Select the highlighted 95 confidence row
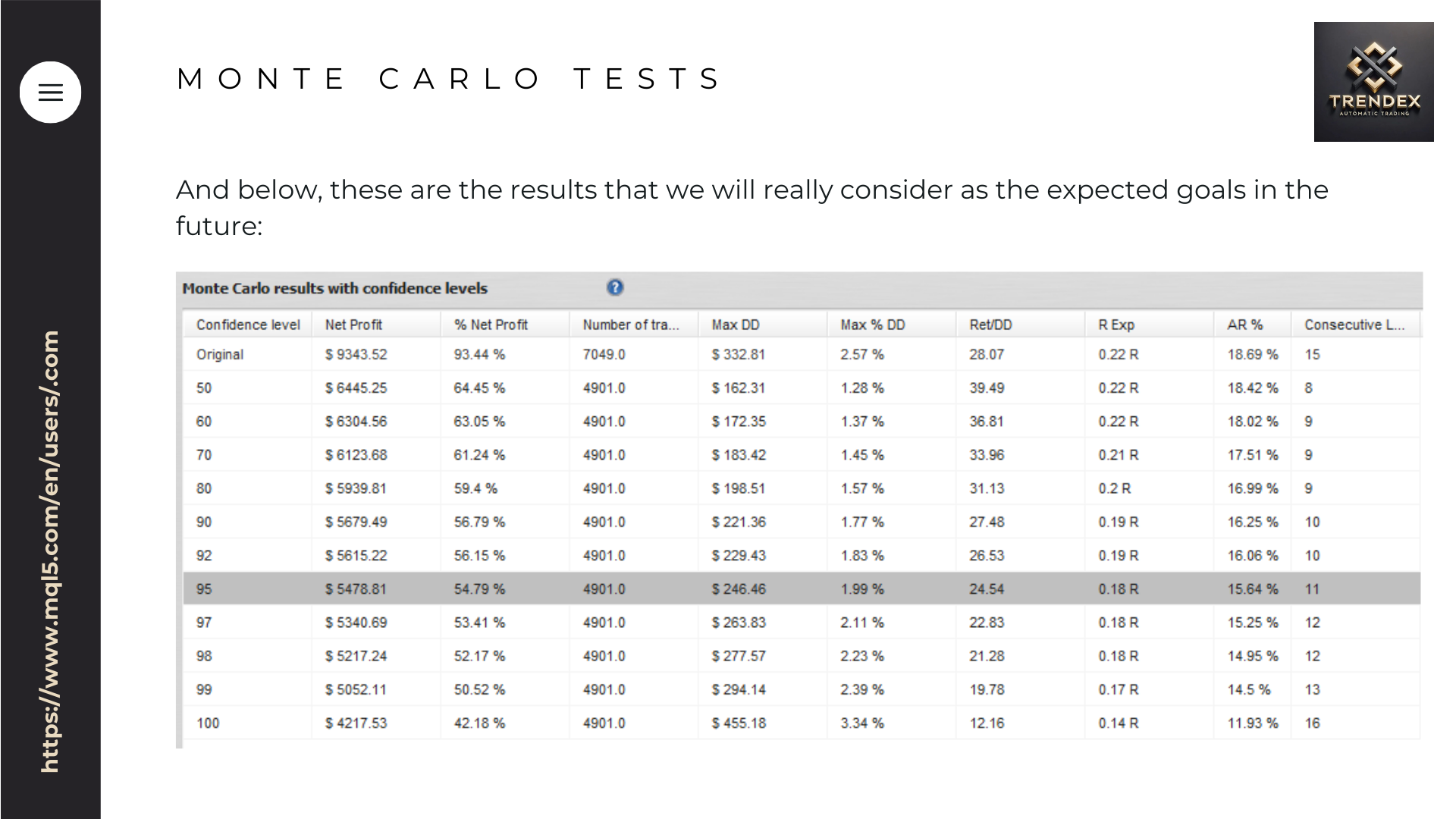This screenshot has width=1456, height=819. click(802, 588)
